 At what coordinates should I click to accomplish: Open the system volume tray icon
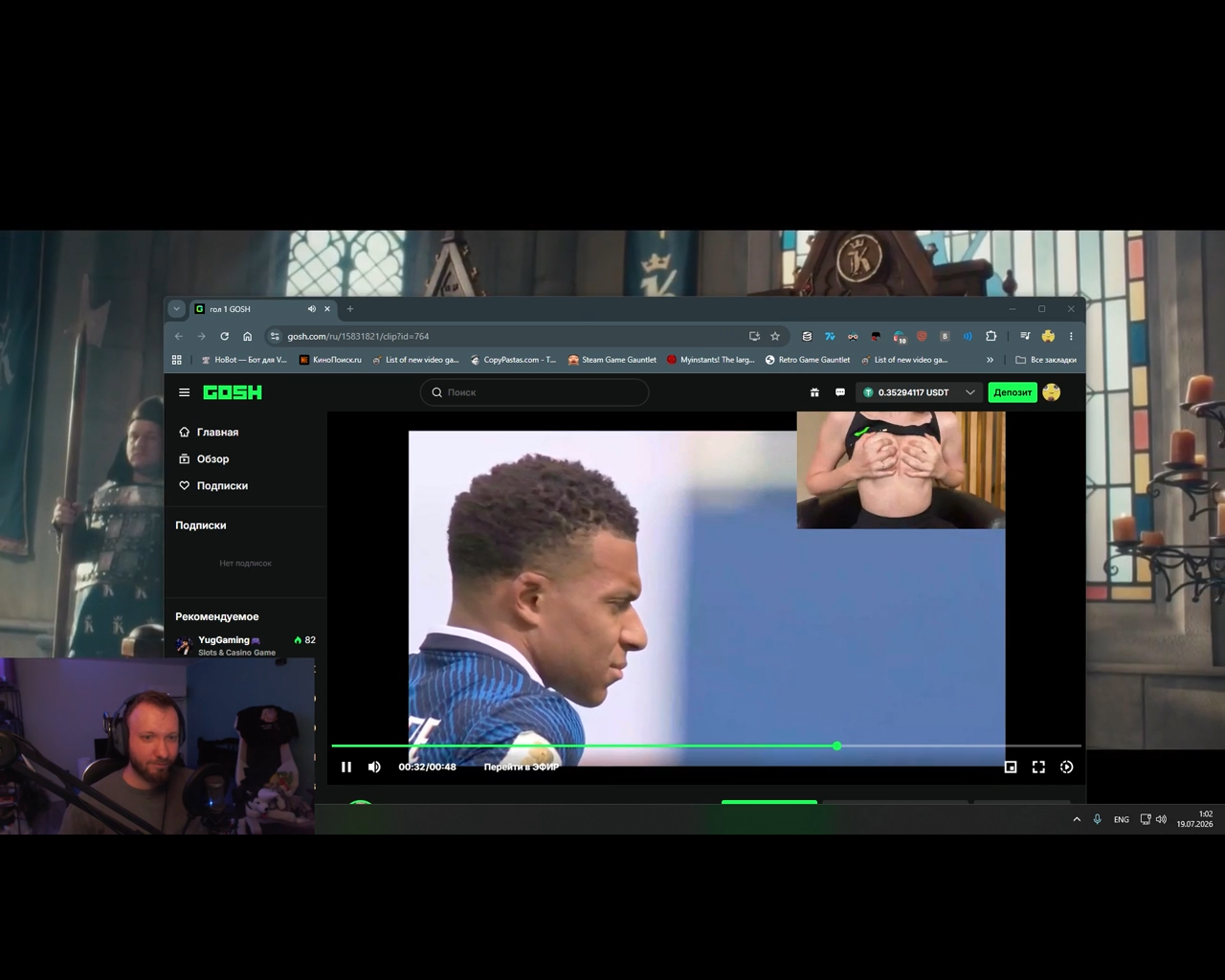(1162, 819)
